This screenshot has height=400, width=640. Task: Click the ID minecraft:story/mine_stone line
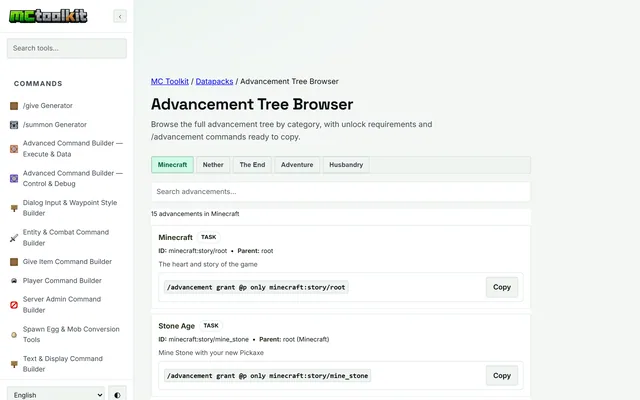[x=203, y=339]
